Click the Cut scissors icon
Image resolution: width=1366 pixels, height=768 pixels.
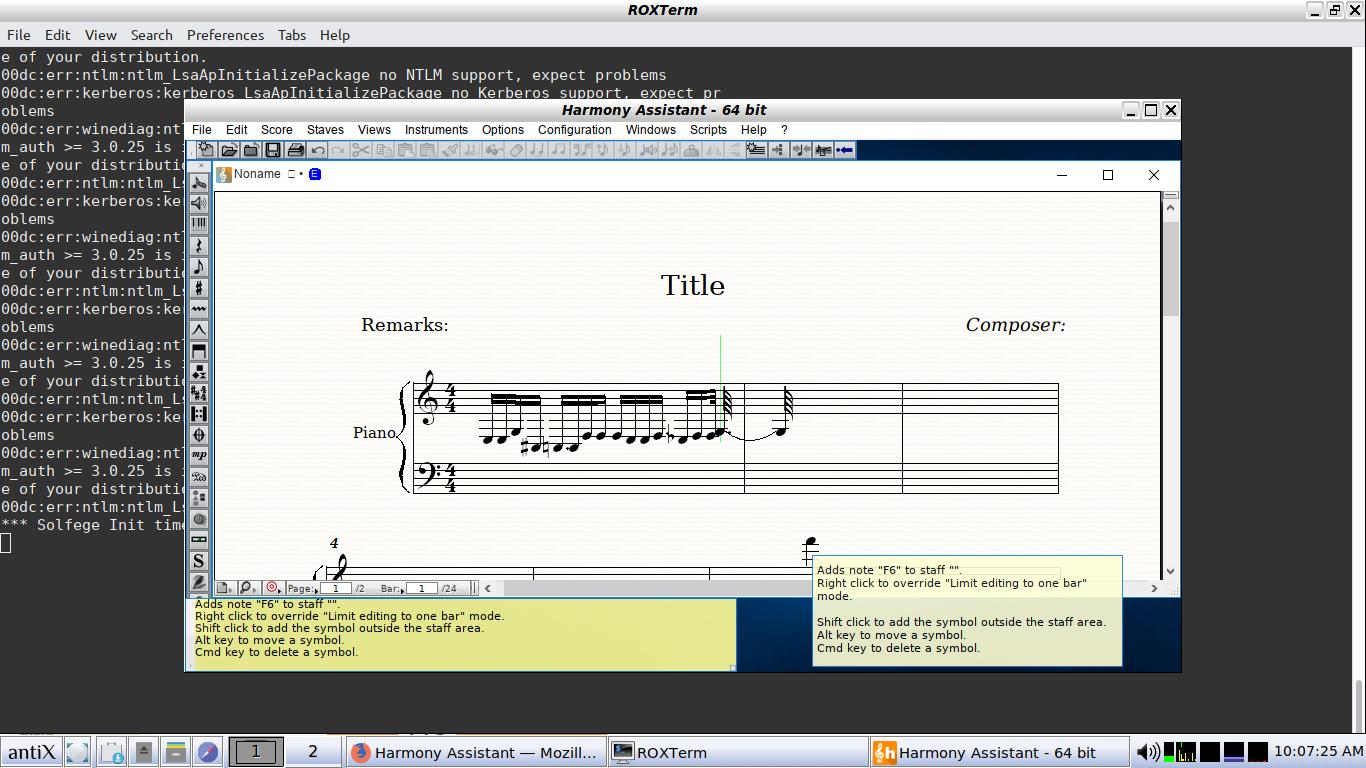point(361,150)
